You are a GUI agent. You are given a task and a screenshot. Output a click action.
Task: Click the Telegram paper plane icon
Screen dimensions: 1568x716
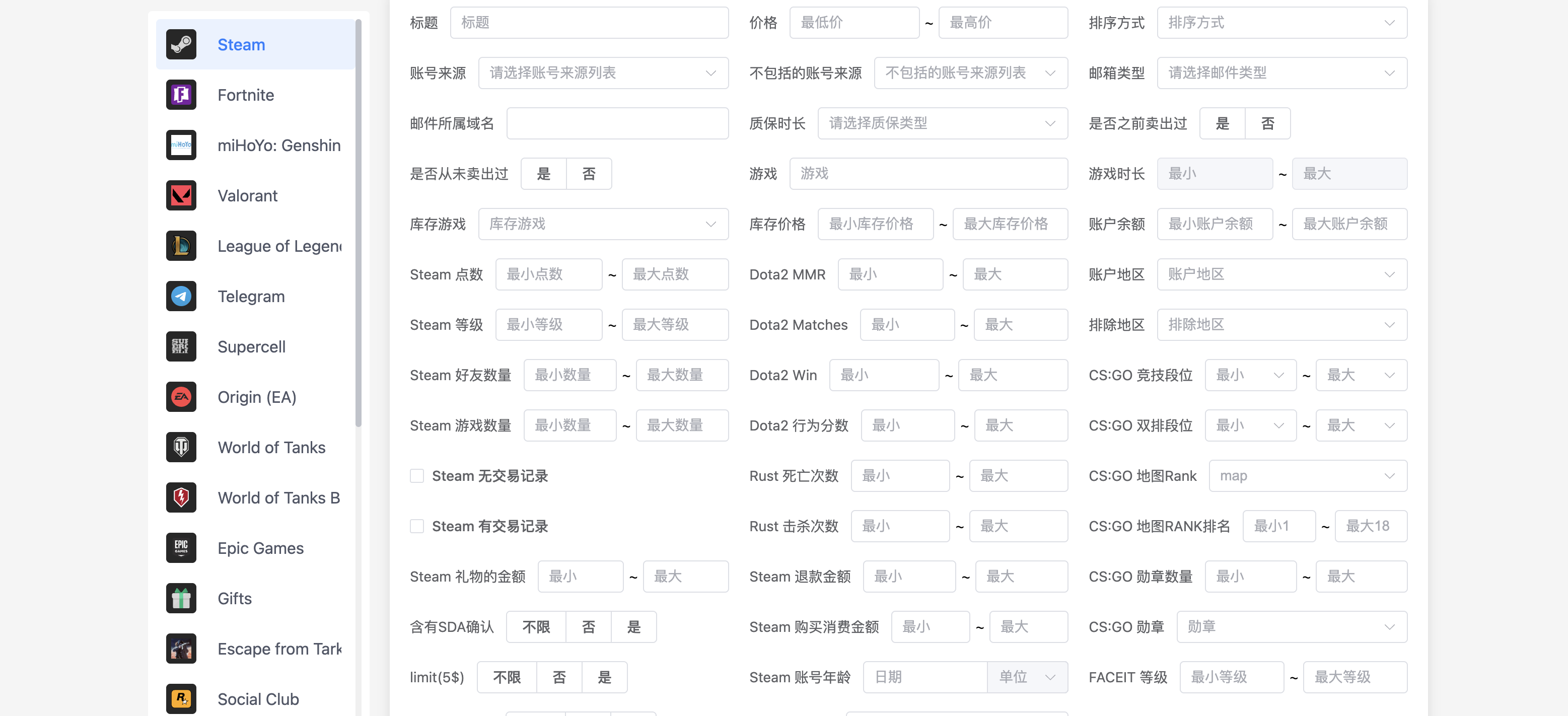coord(181,297)
